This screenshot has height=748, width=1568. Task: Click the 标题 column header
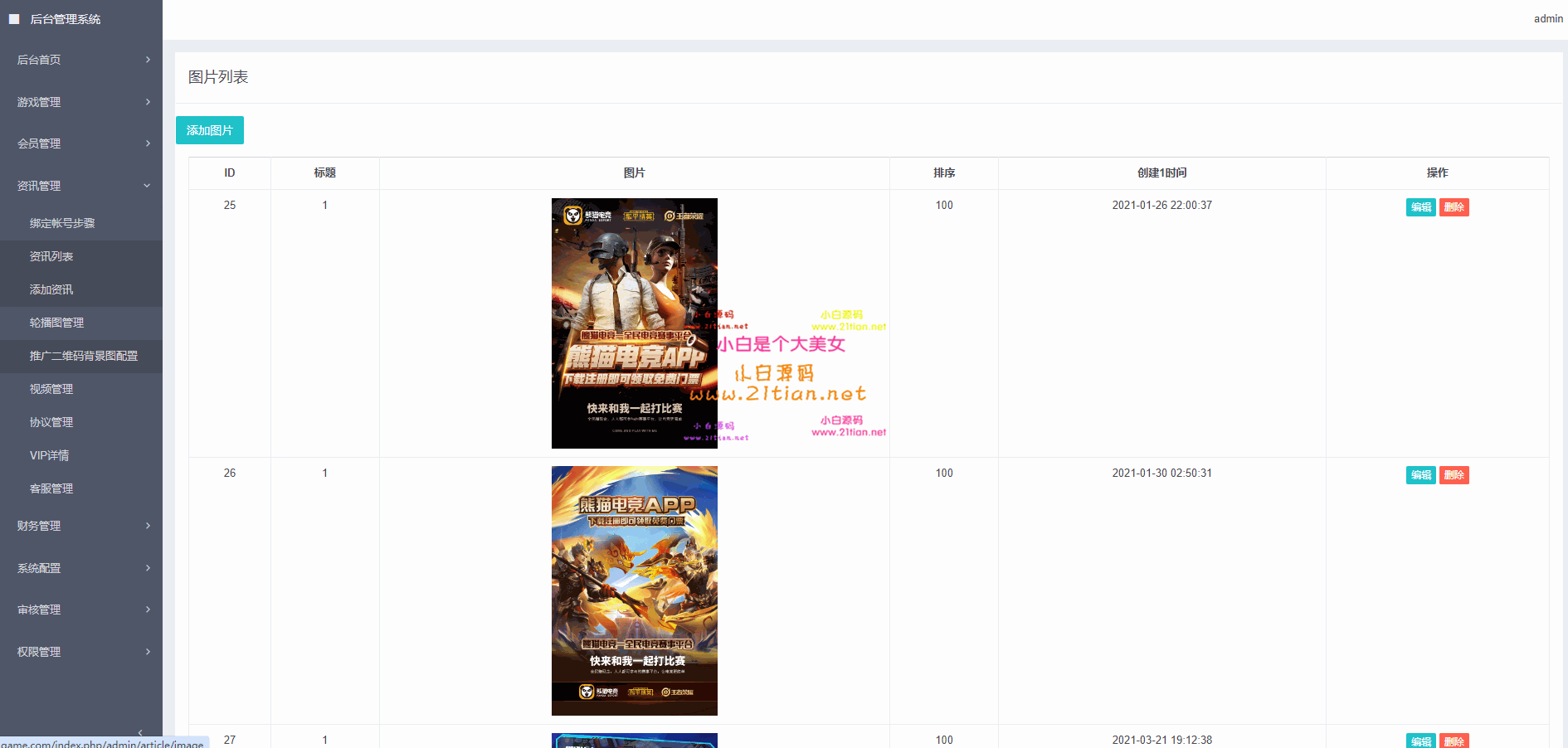tap(325, 172)
